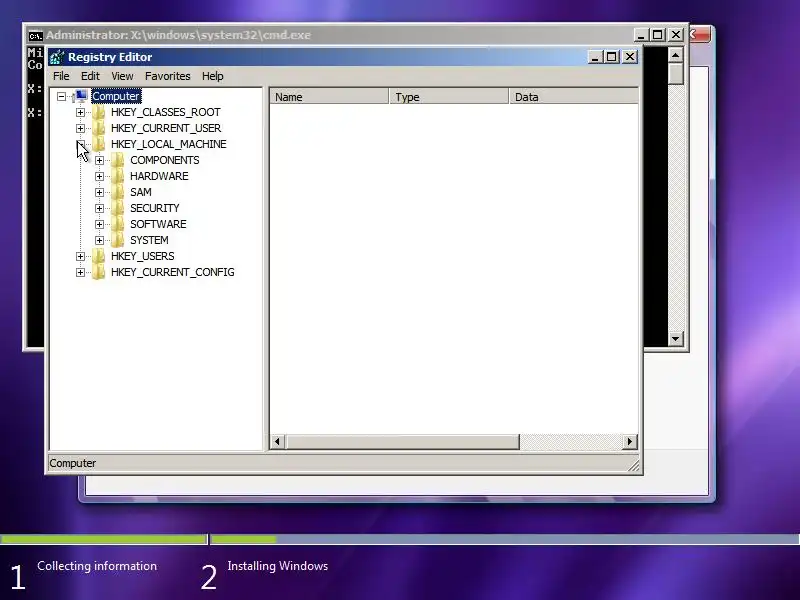Click the cmd window vertical scrollbar thumb
800x600 pixels.
pos(676,74)
